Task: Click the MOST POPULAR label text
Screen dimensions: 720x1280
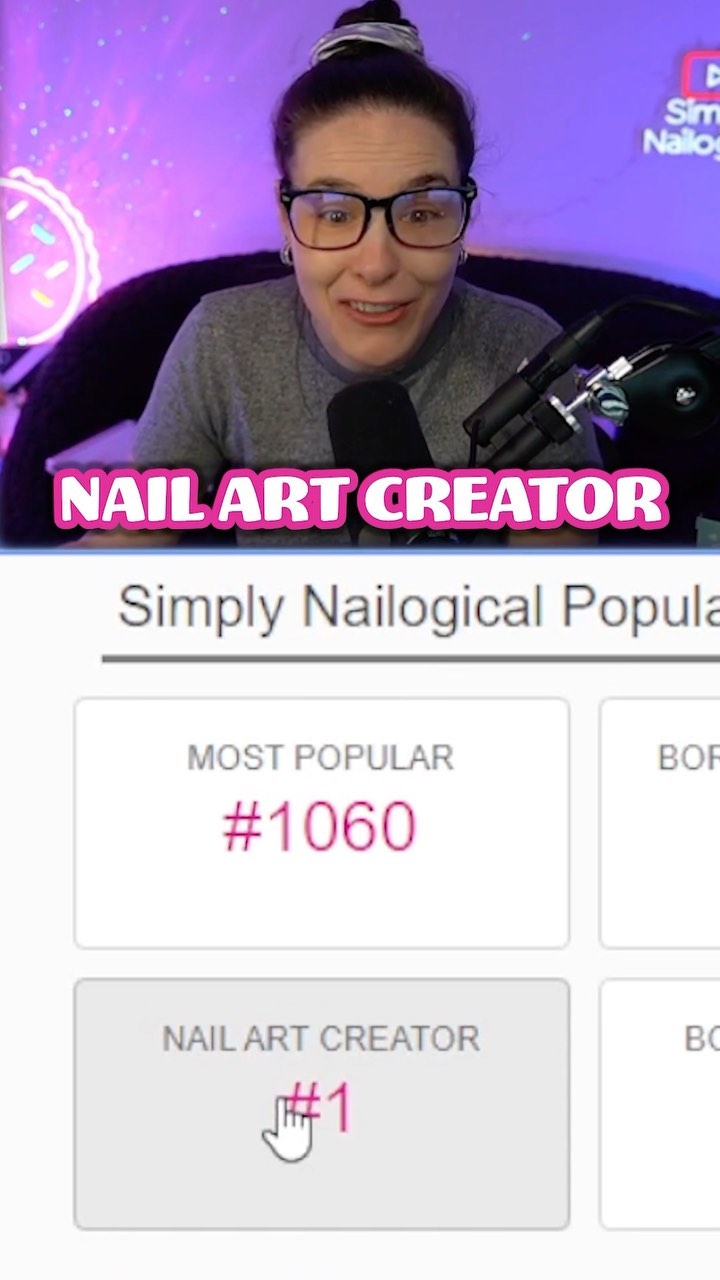Action: tap(321, 758)
